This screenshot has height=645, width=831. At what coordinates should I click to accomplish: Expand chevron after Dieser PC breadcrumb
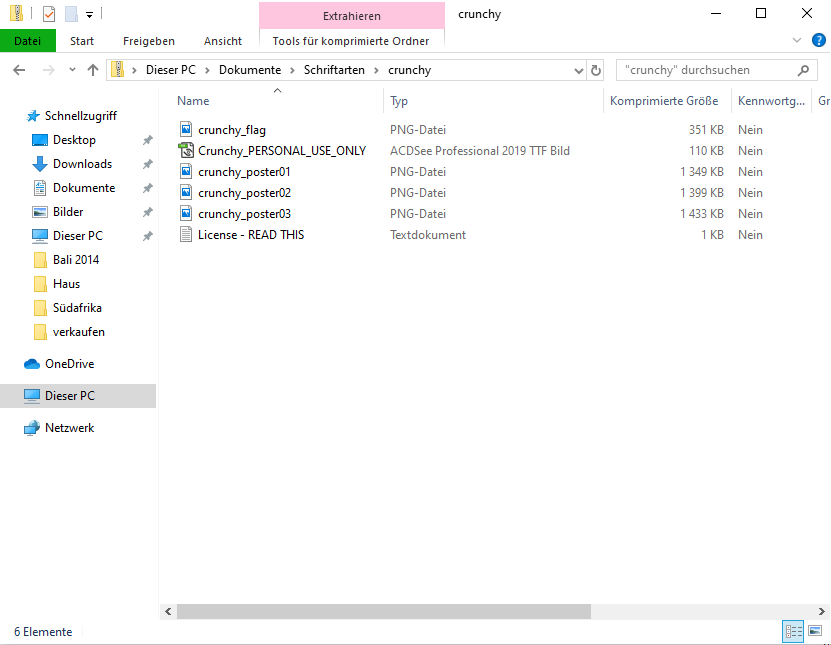[x=207, y=70]
